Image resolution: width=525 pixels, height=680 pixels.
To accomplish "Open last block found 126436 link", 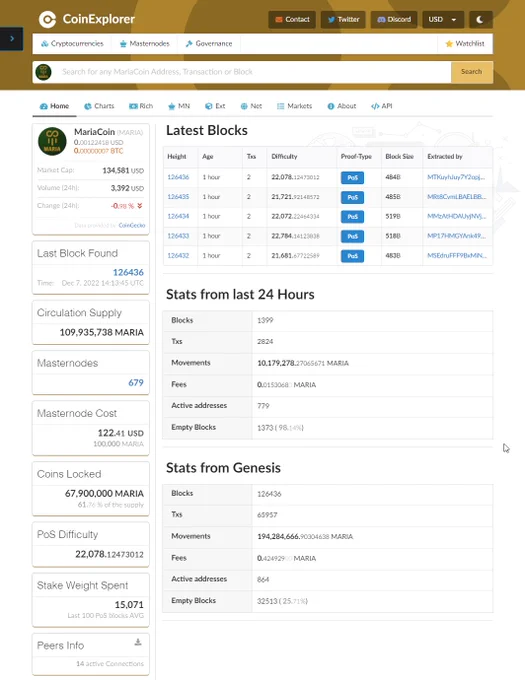I will 128,272.
